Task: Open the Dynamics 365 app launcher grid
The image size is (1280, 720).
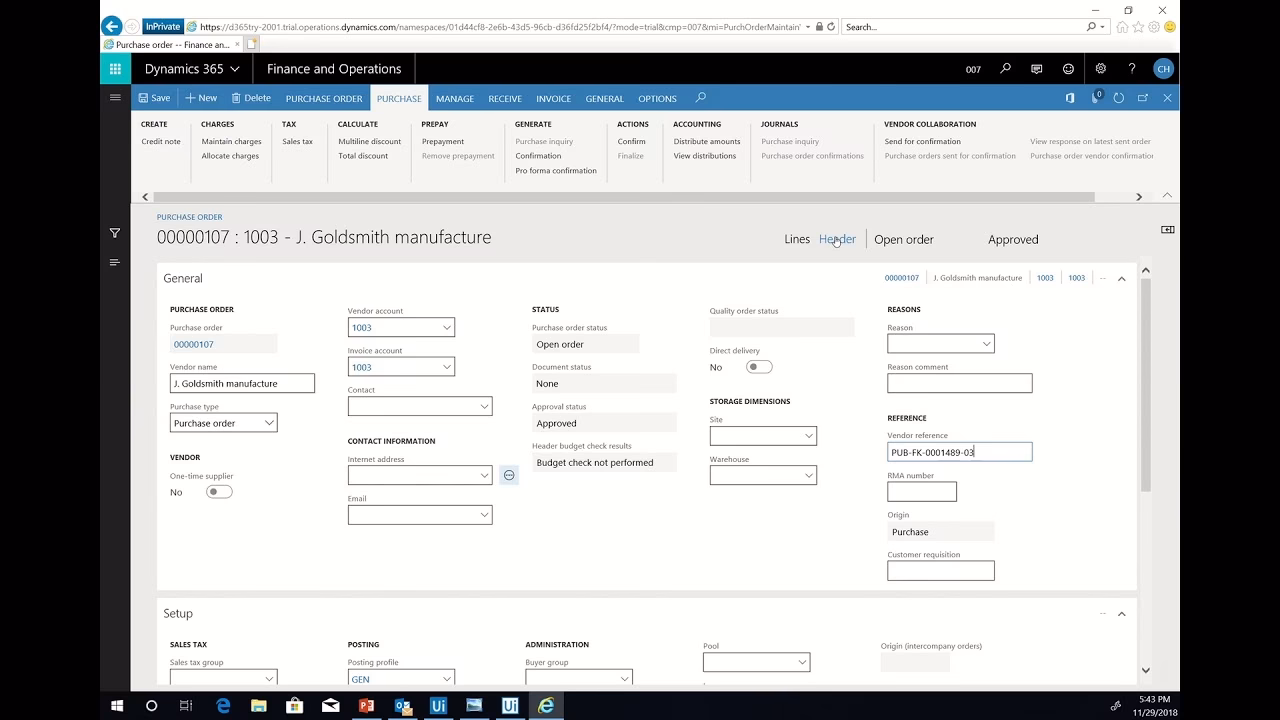Action: 114,69
